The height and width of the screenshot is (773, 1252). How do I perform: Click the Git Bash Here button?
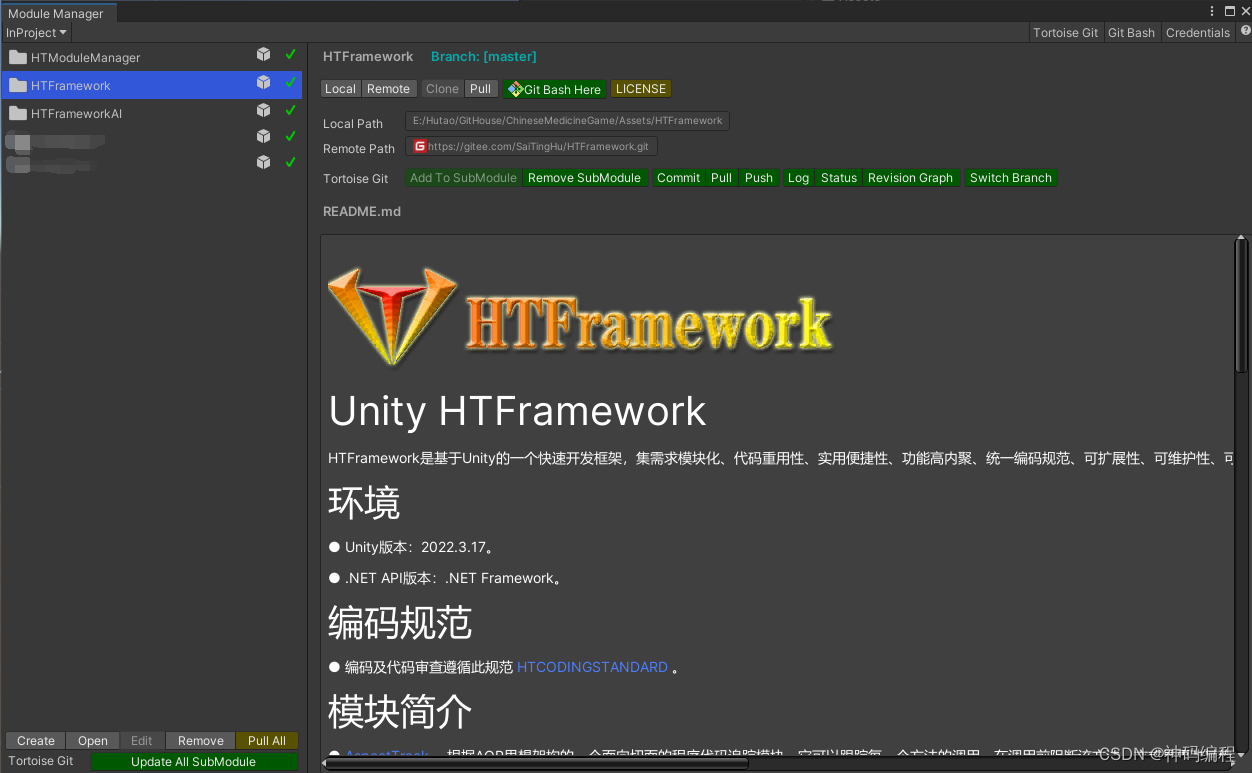[554, 89]
